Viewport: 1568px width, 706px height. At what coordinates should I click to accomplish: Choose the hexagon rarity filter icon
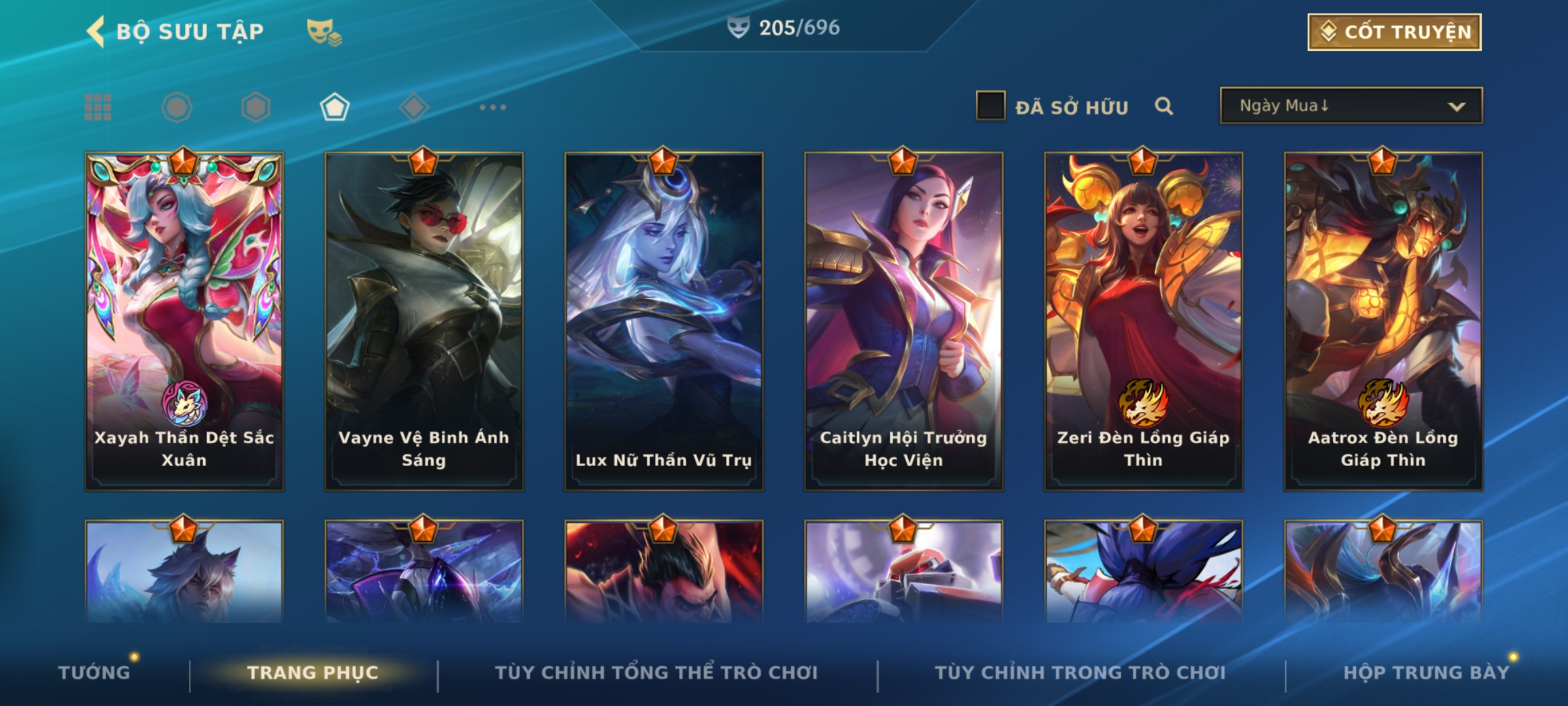tap(255, 107)
